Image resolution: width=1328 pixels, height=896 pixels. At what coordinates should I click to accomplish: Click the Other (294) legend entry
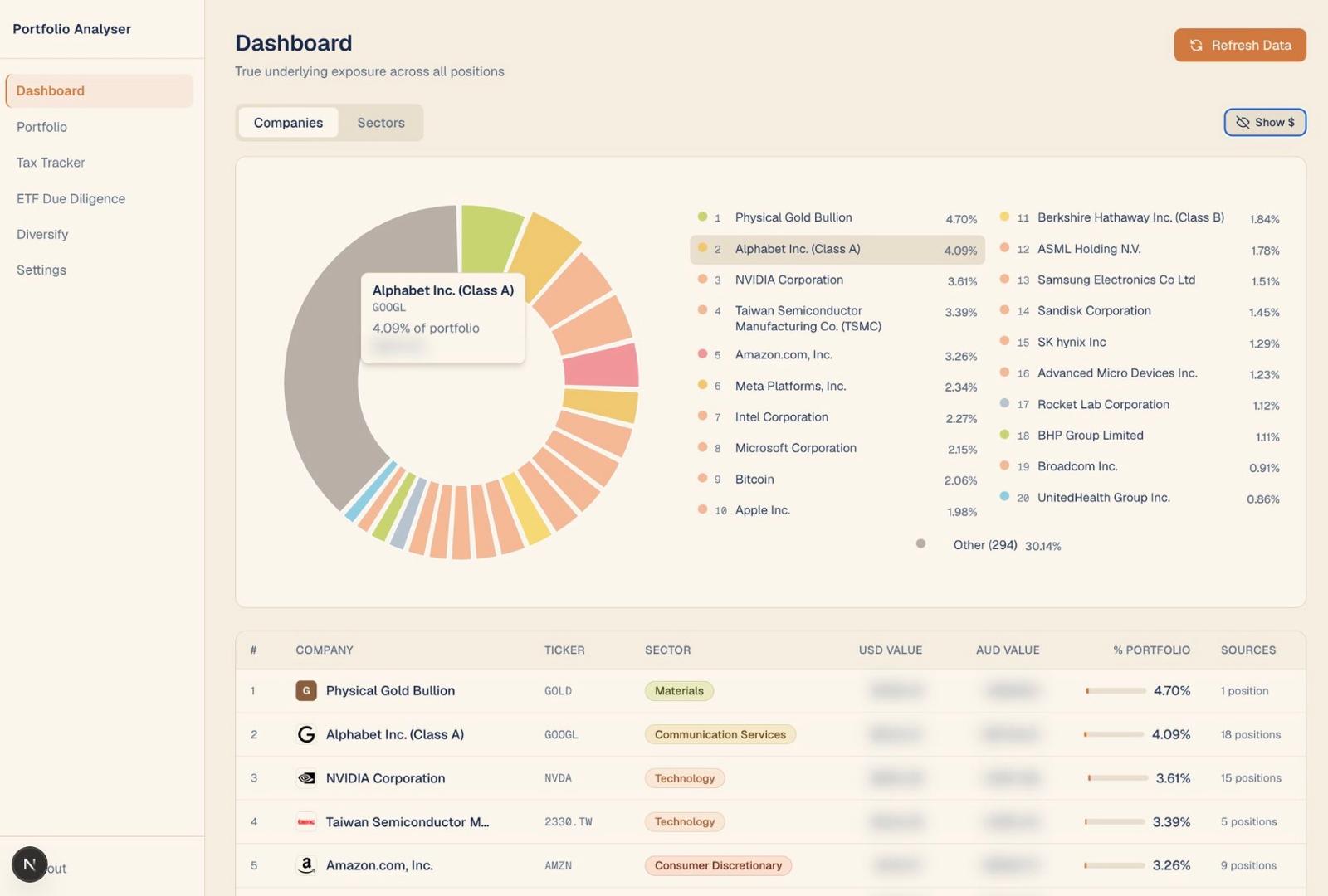989,545
